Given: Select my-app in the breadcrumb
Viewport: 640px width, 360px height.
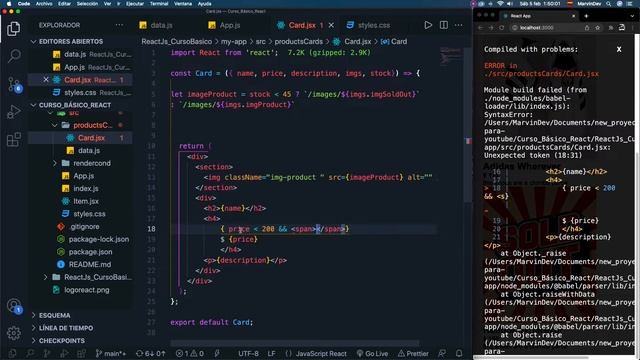Looking at the screenshot, I should (234, 42).
